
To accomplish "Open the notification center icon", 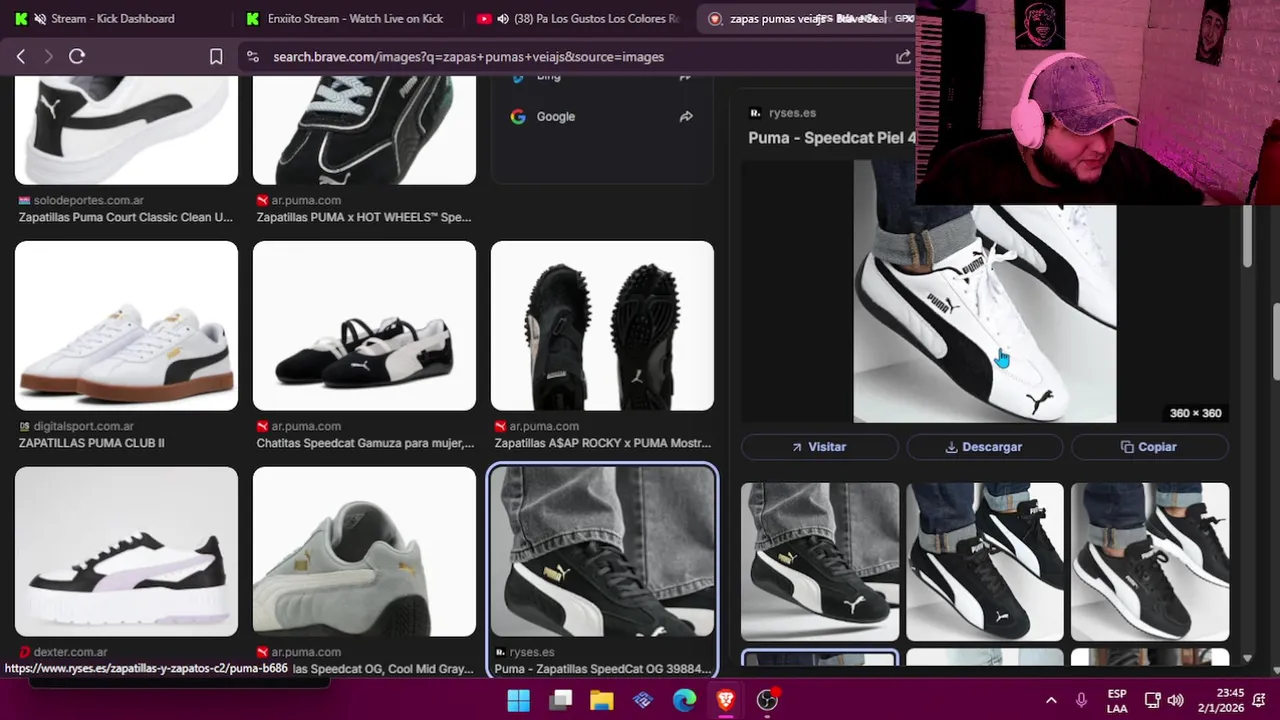I will tap(1261, 700).
